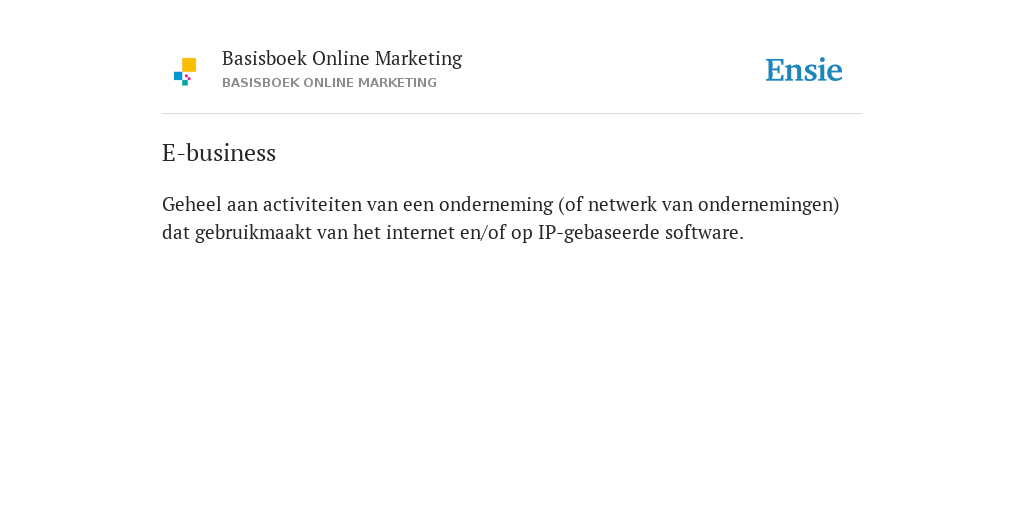Click '(of netwerk van ondernemingen)' text
1024x512 pixels.
click(699, 204)
